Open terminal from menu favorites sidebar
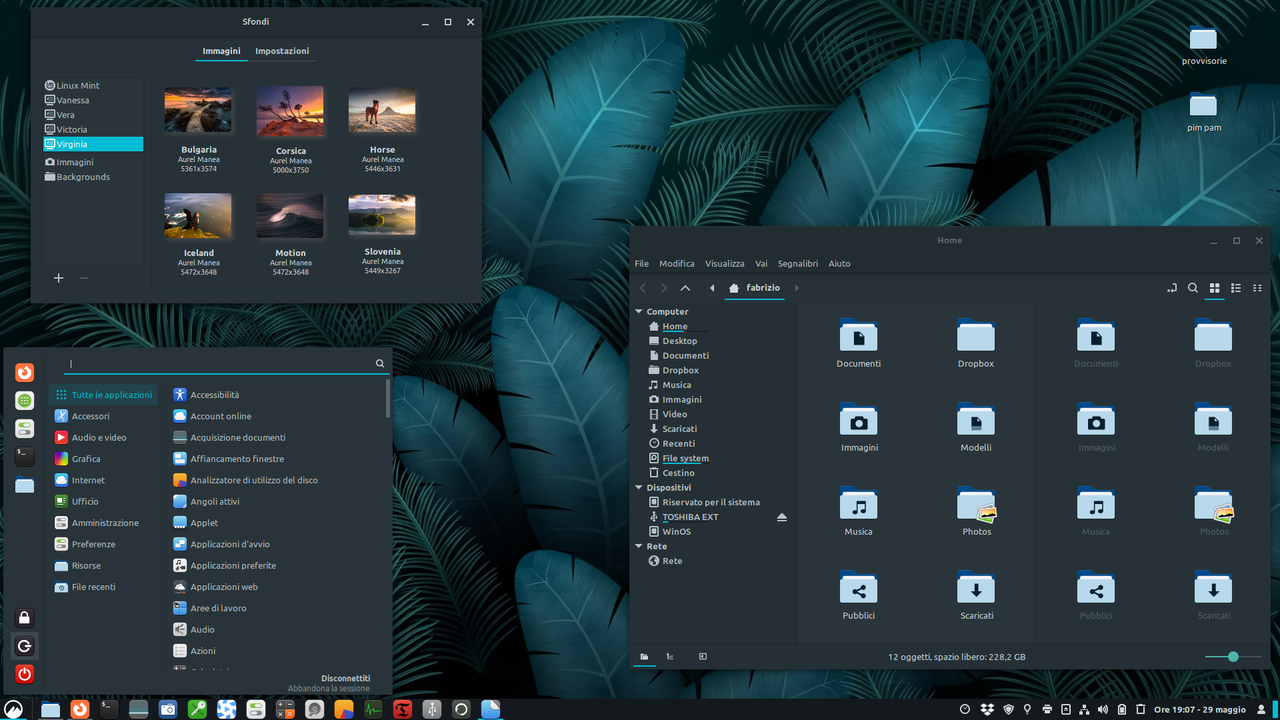Viewport: 1280px width, 720px height. click(x=25, y=456)
